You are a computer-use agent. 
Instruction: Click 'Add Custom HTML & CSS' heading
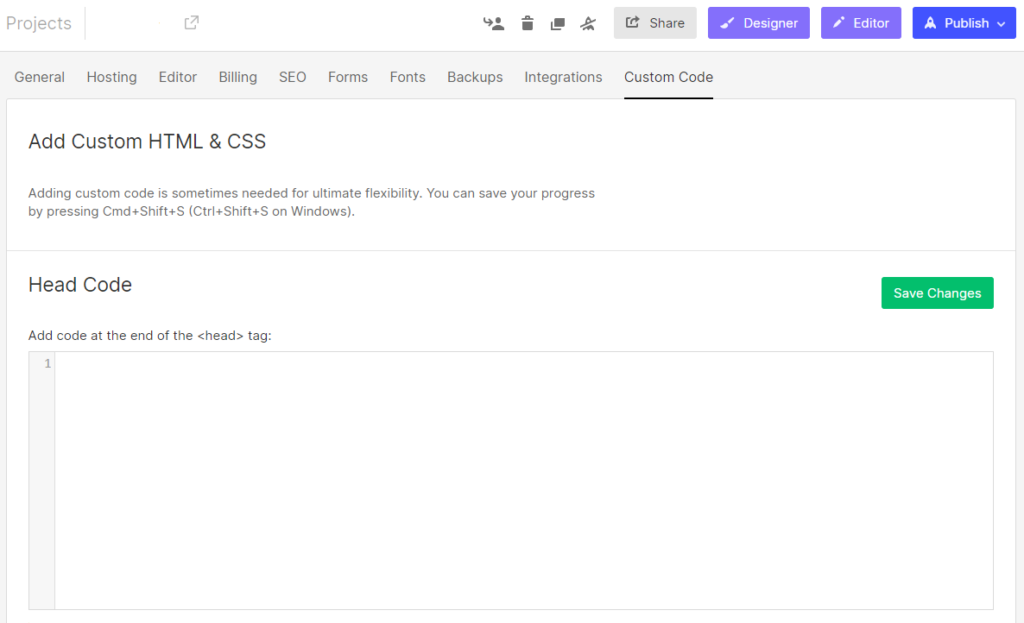[x=147, y=142]
